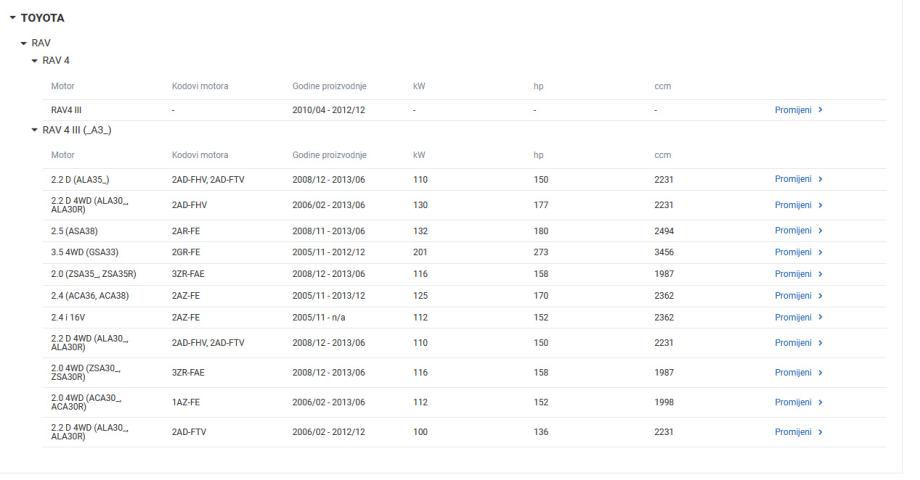Click production years '2006/02 - 2012/12'
The height and width of the screenshot is (480, 920).
pos(329,432)
